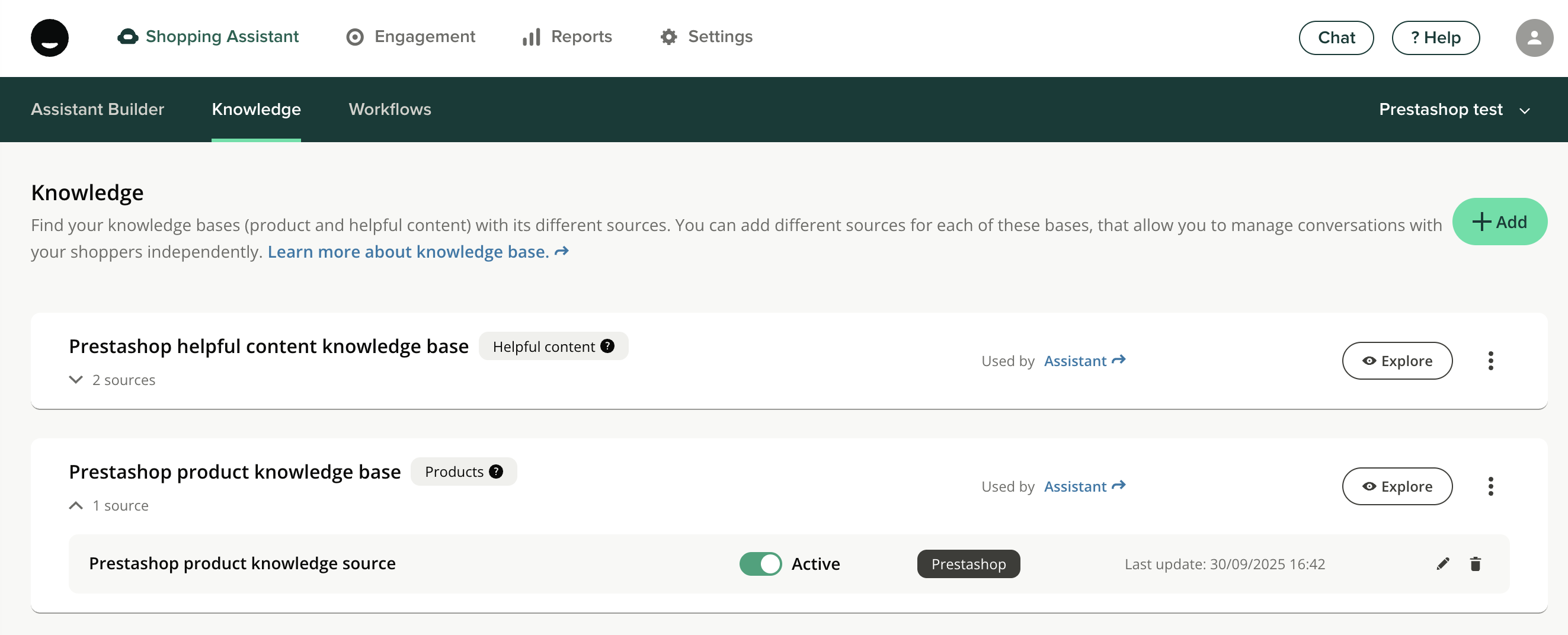Collapse the 1 source list
This screenshot has height=635, width=1568.
[76, 505]
